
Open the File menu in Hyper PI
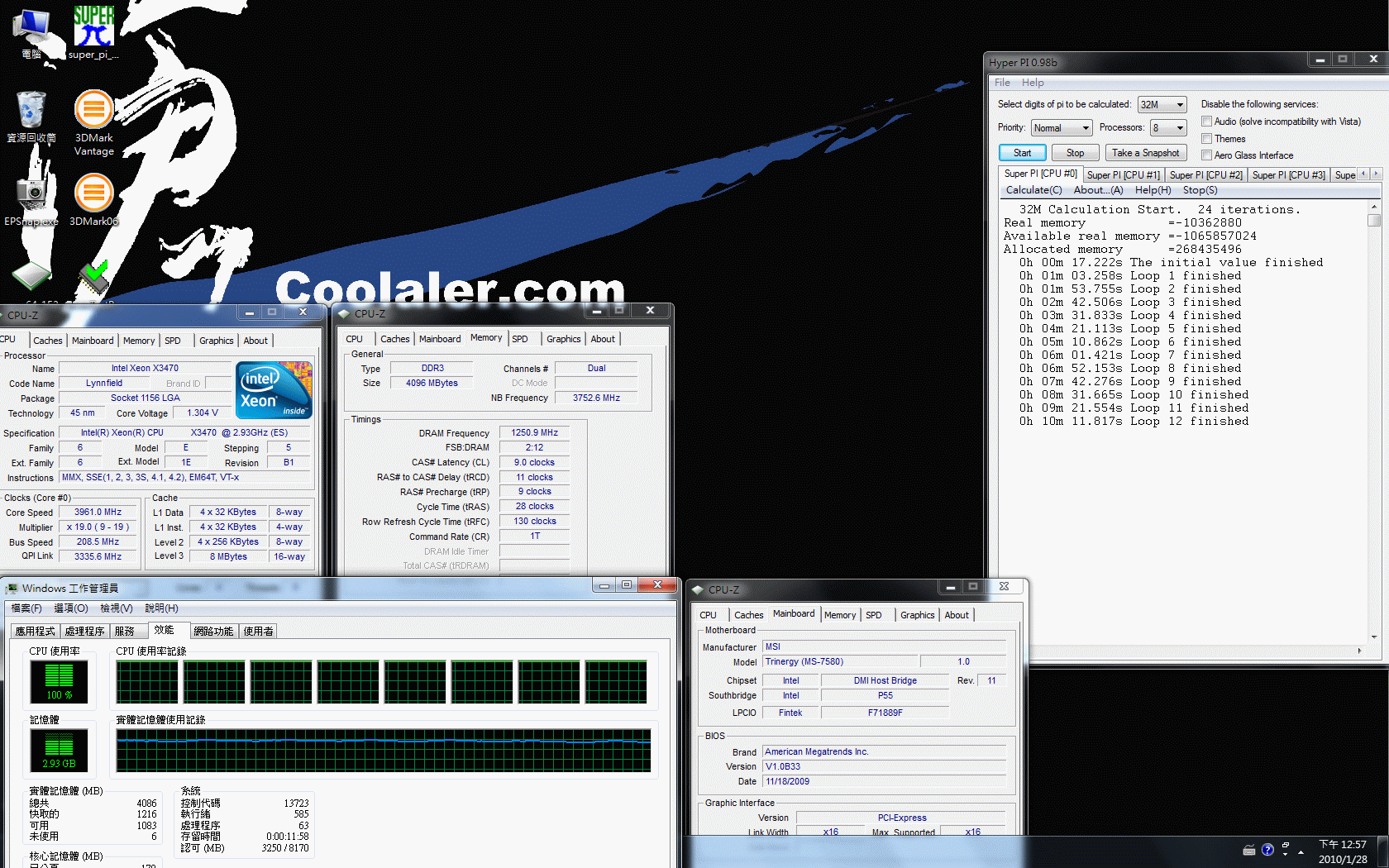1002,83
